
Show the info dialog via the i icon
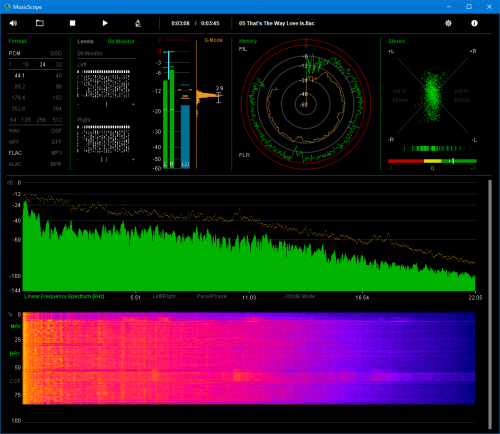click(x=474, y=23)
